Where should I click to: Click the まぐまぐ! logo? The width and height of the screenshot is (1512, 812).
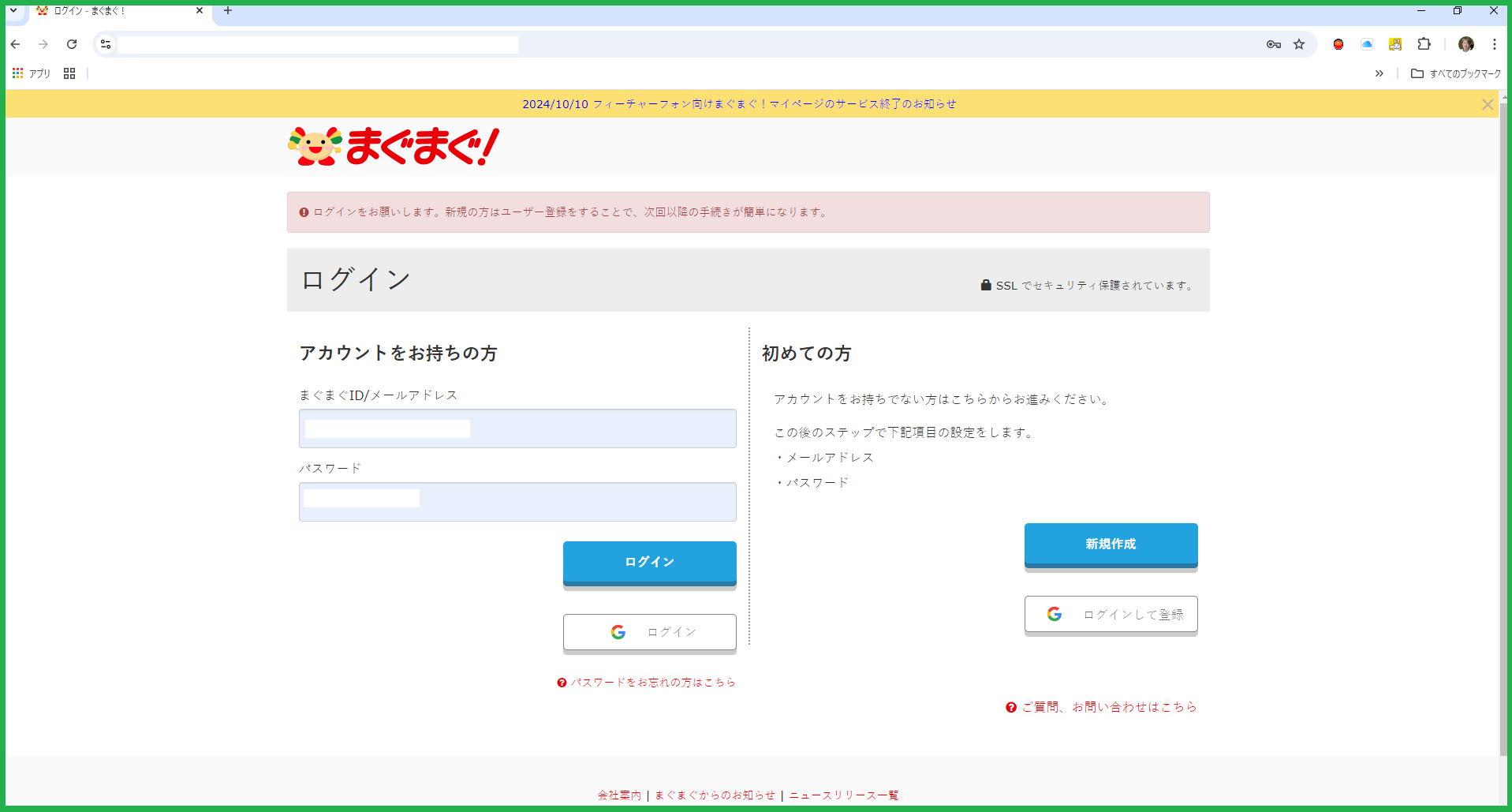point(394,146)
